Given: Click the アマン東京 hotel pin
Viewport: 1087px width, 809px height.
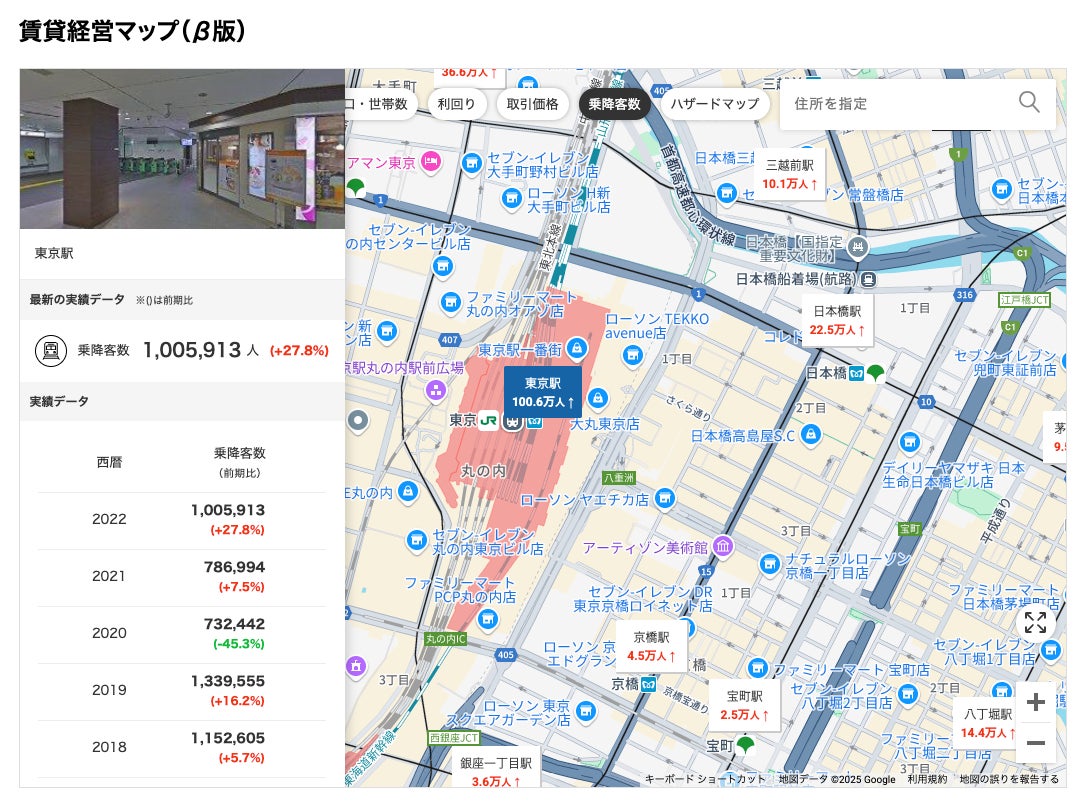Looking at the screenshot, I should pyautogui.click(x=431, y=162).
